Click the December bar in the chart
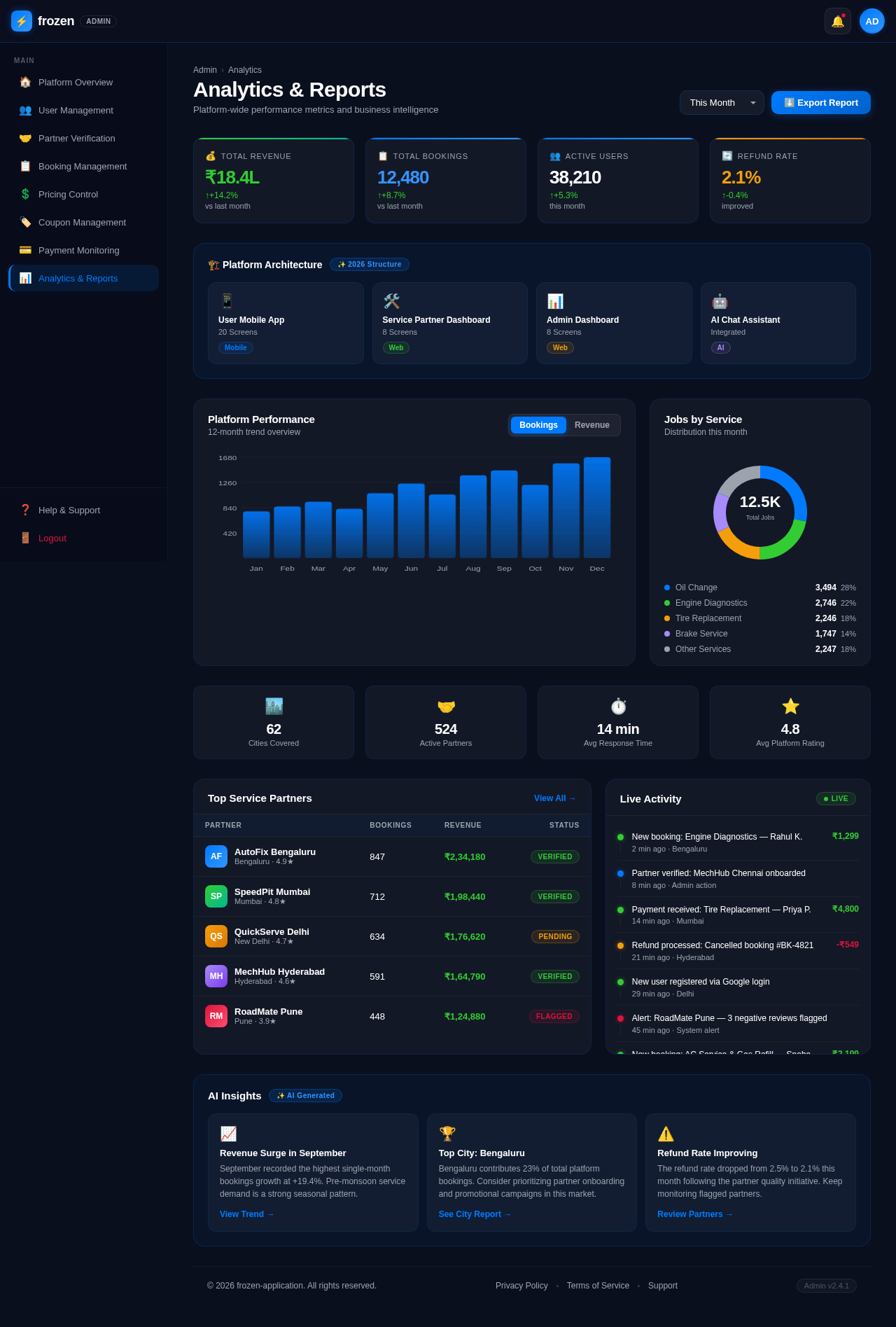896x1327 pixels. [597, 508]
